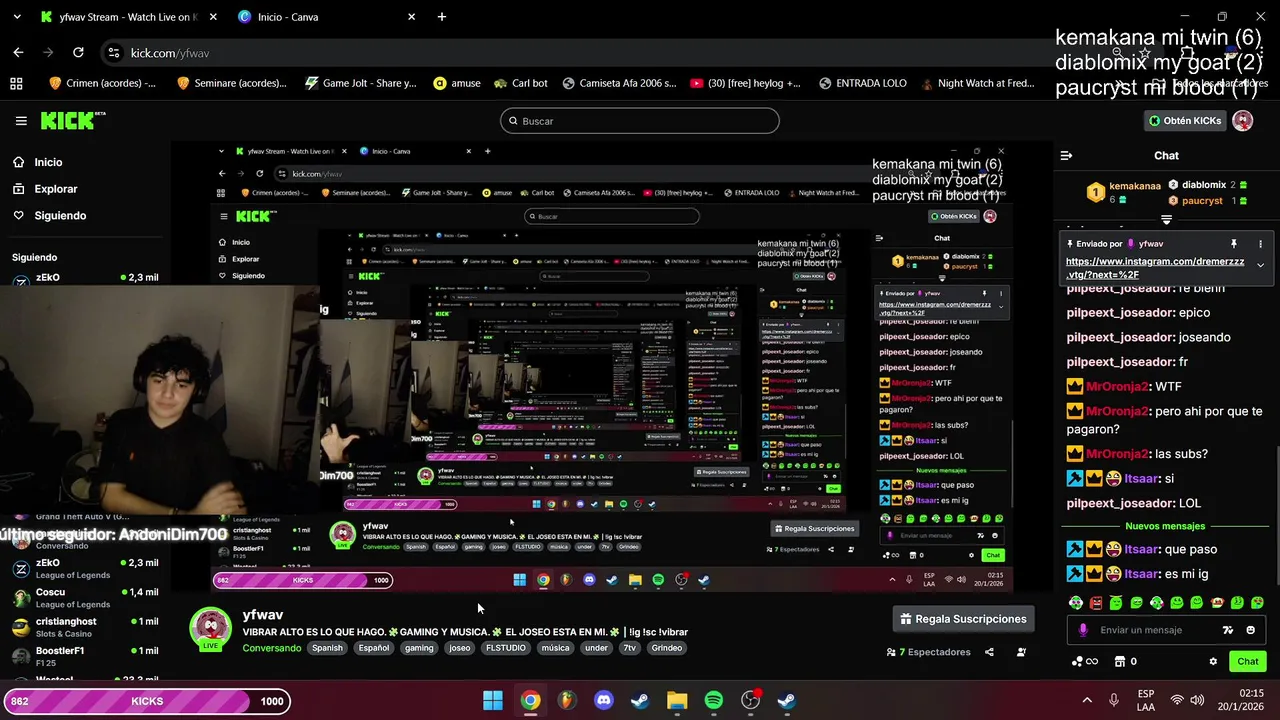Click paucryst in gift leaderboard
Screen dimensions: 1280x720
tap(1202, 201)
